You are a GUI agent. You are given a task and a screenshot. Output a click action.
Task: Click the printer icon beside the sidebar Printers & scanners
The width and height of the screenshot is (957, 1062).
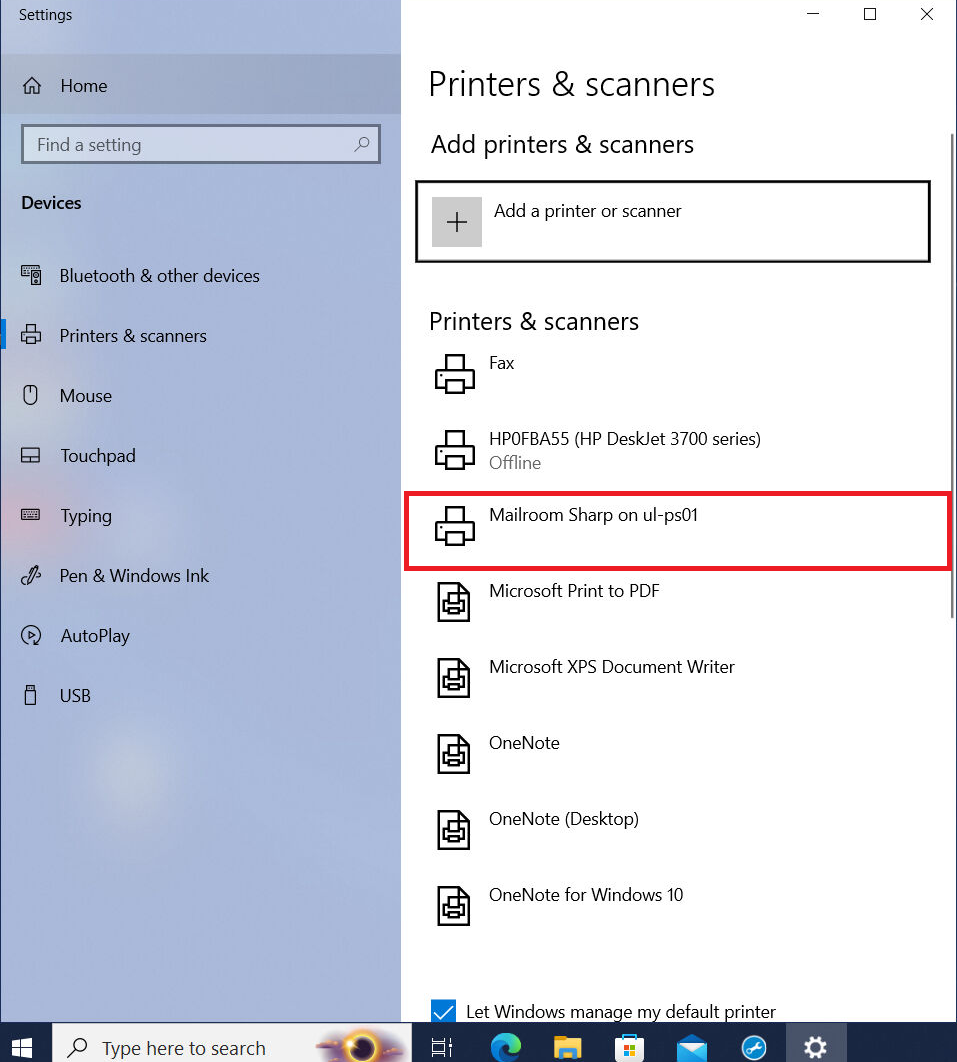[x=30, y=335]
